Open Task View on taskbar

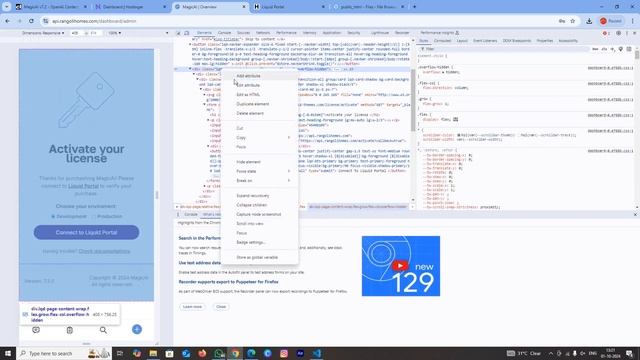pos(120,353)
